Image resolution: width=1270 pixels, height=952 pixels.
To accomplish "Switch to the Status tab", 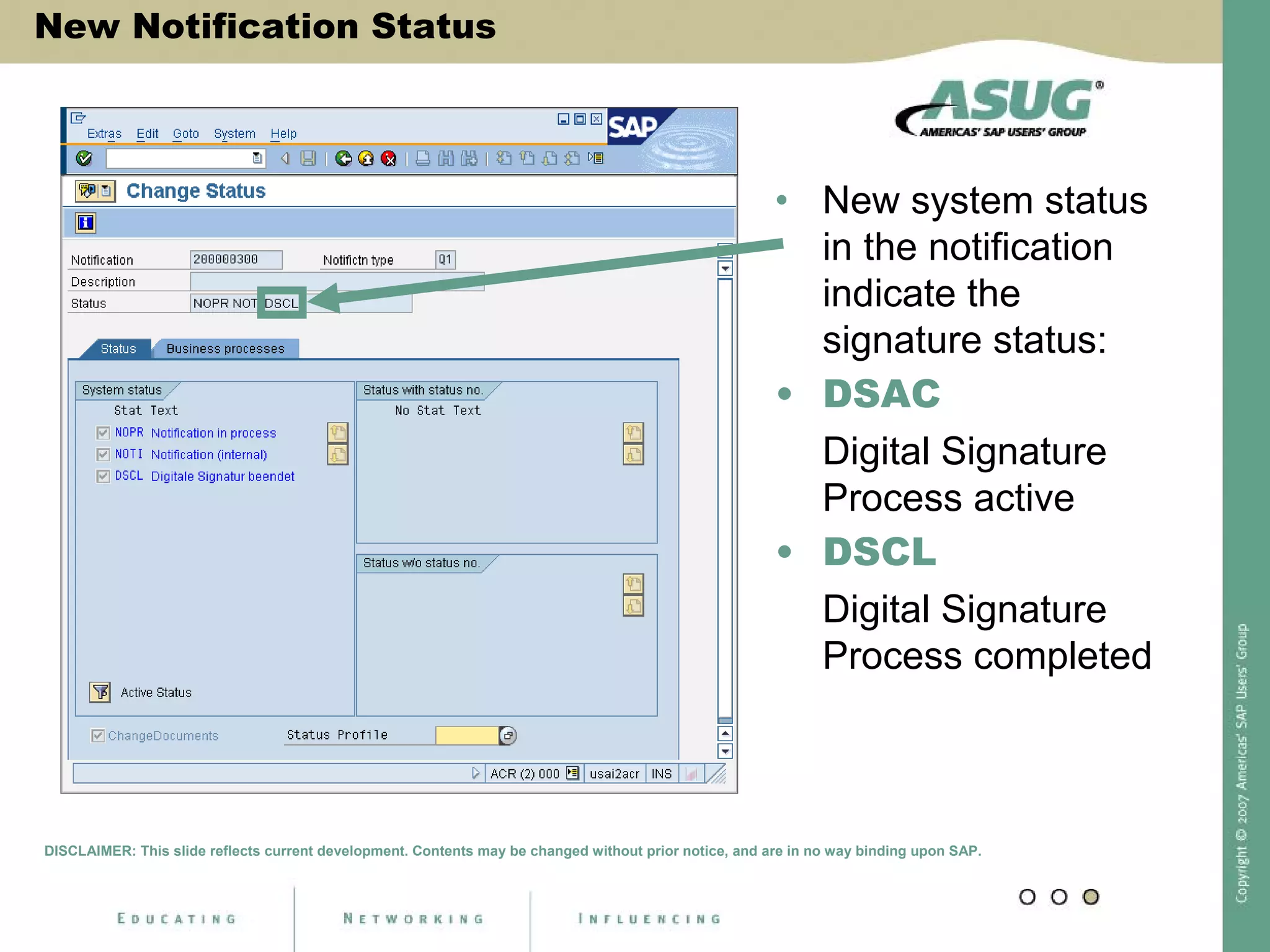I will click(118, 349).
